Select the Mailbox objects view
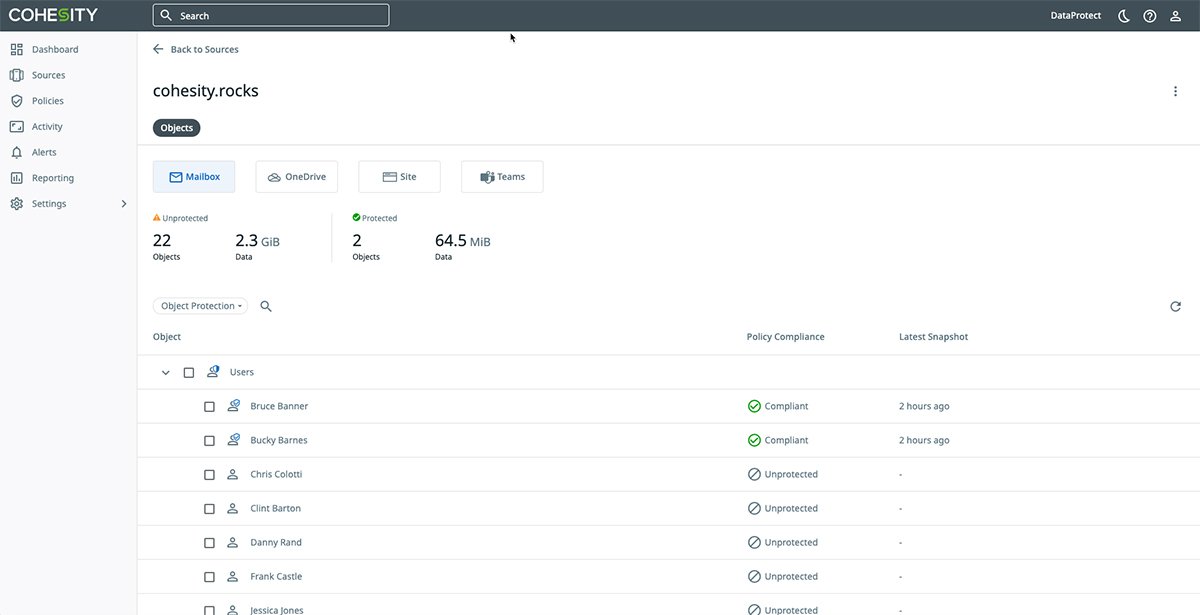Screen dimensions: 1200x615 point(193,176)
